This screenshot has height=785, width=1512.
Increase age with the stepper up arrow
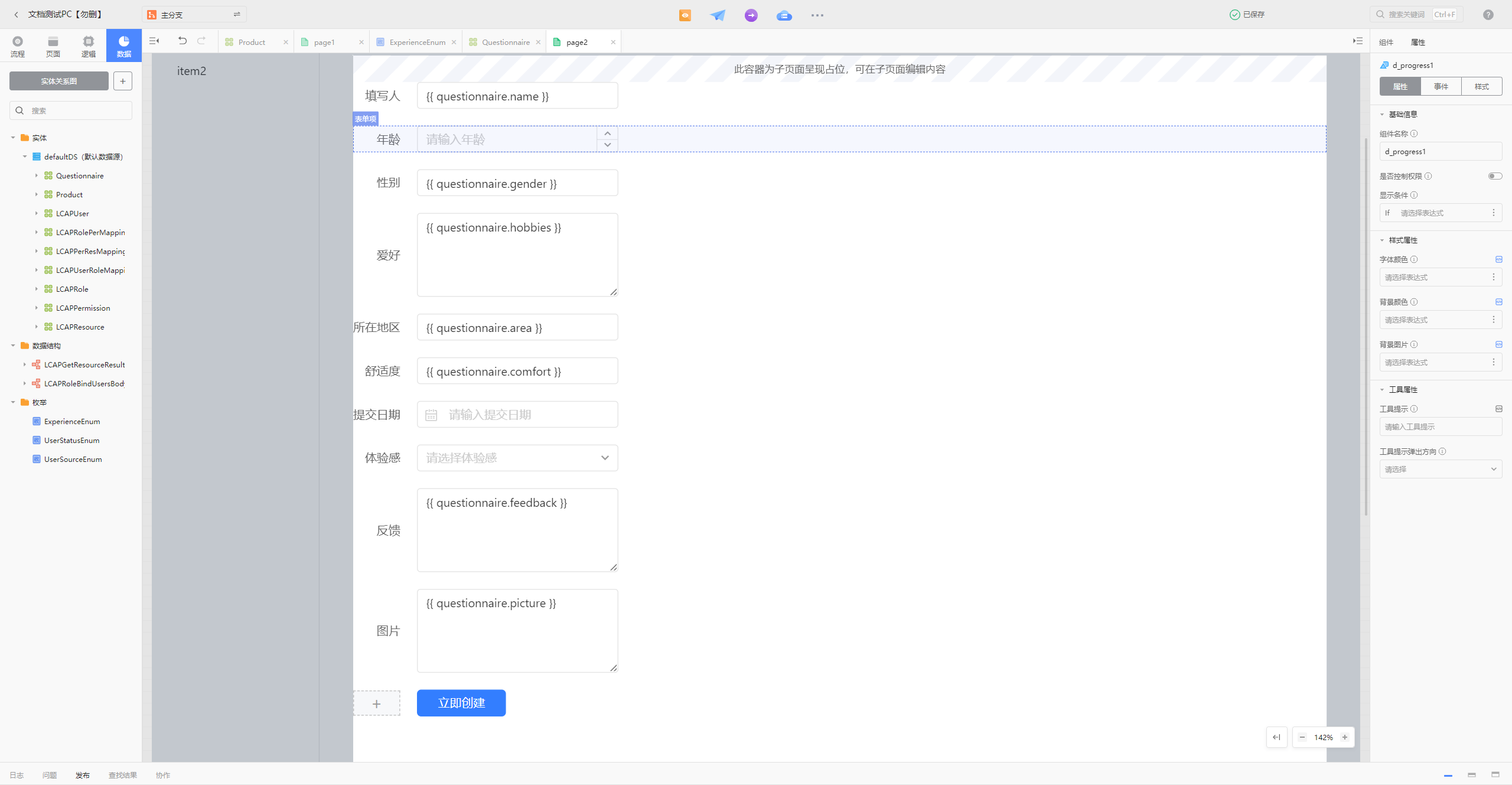point(608,133)
